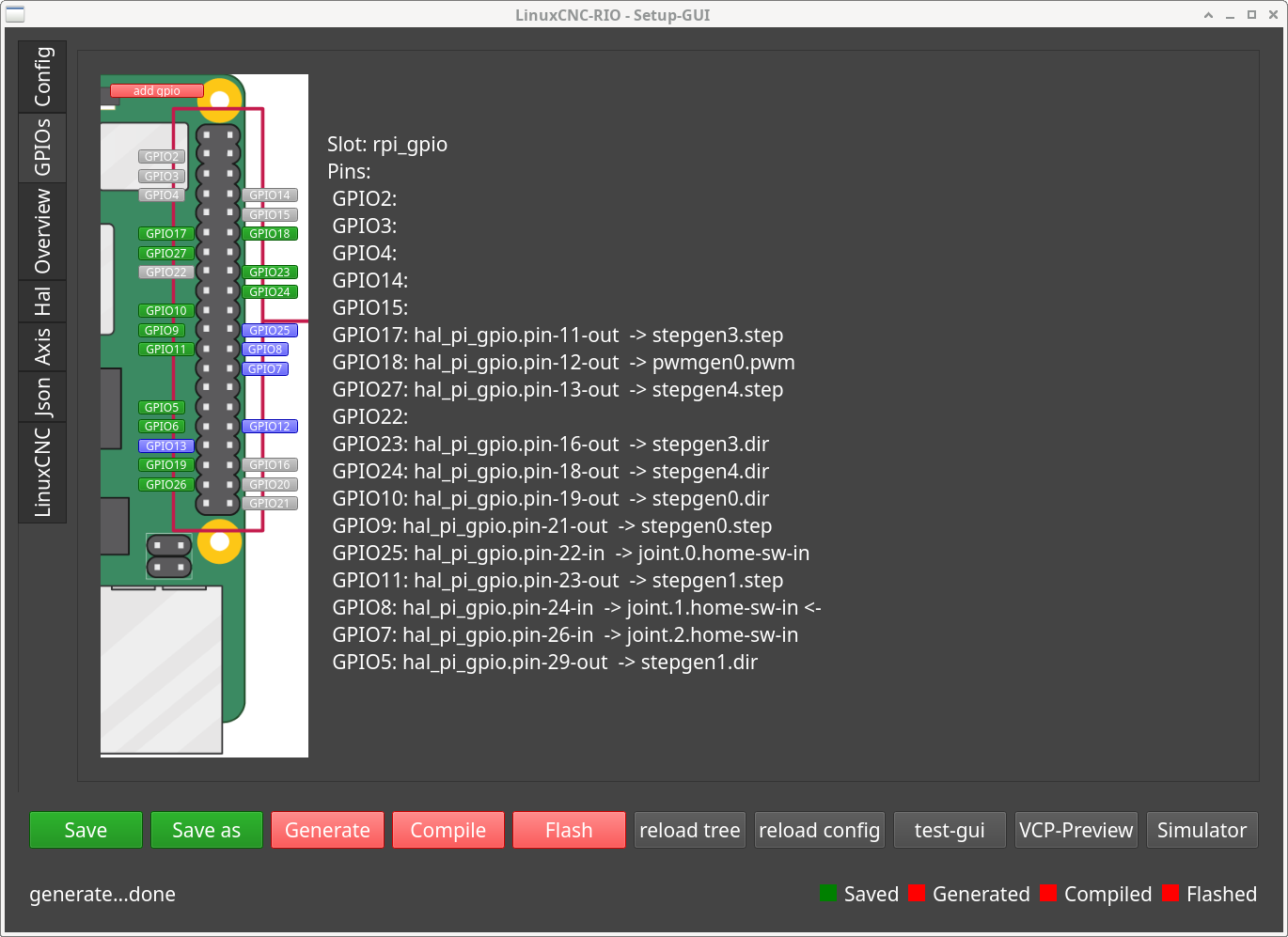Image resolution: width=1288 pixels, height=937 pixels.
Task: Roll up window using title bar arrow
Action: (x=1208, y=15)
